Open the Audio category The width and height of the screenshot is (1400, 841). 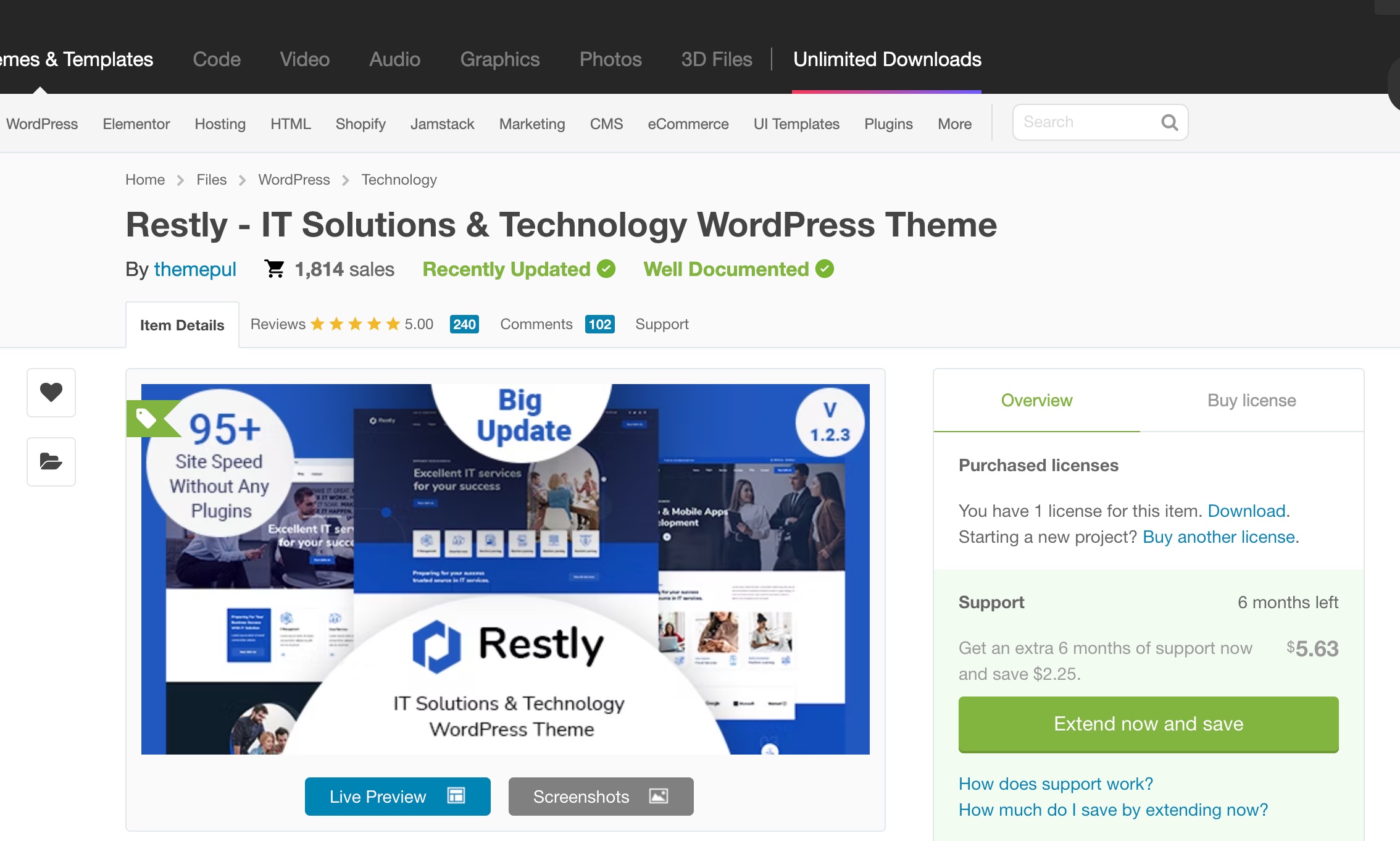click(395, 59)
